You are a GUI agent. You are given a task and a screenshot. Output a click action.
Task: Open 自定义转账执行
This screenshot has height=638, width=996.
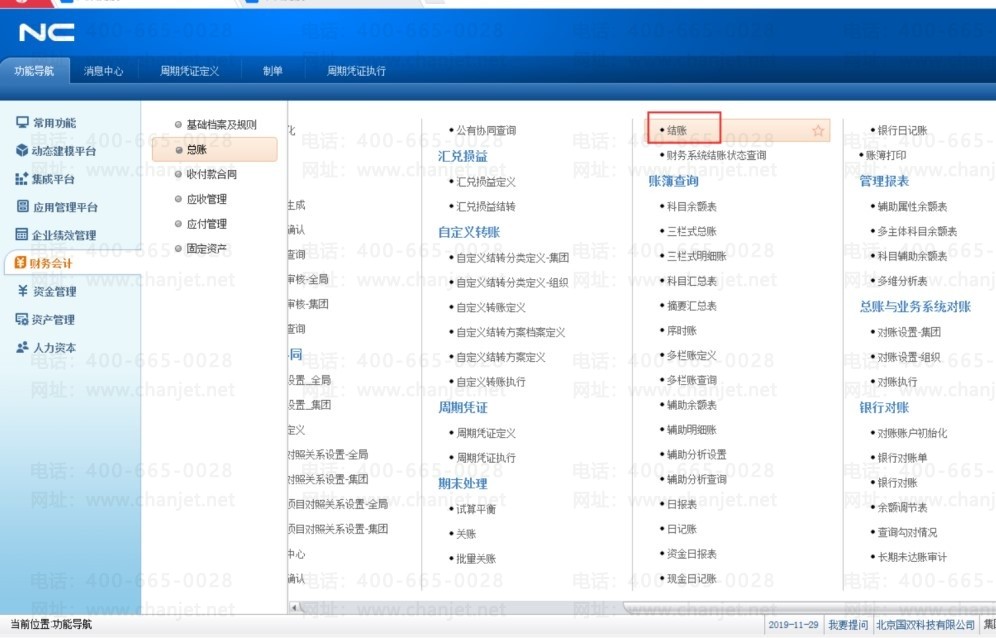491,382
